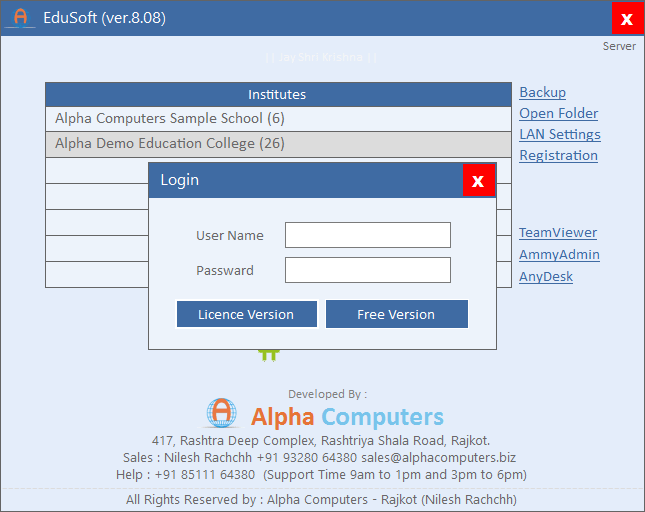Click the Free Version button
The width and height of the screenshot is (645, 512).
[x=397, y=314]
